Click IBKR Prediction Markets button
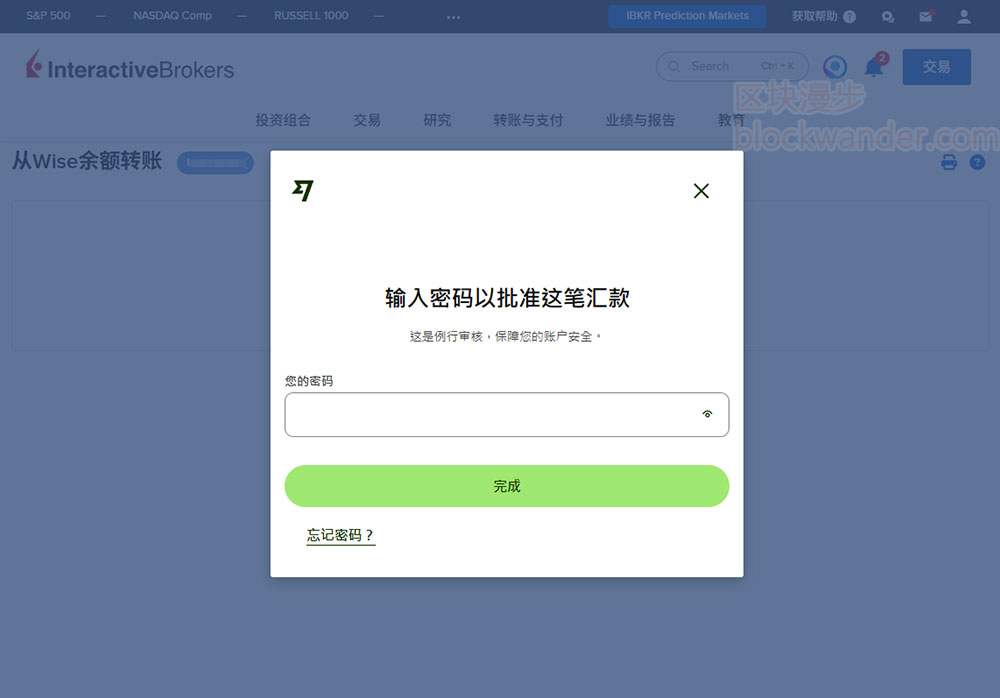The height and width of the screenshot is (698, 1000). click(687, 16)
